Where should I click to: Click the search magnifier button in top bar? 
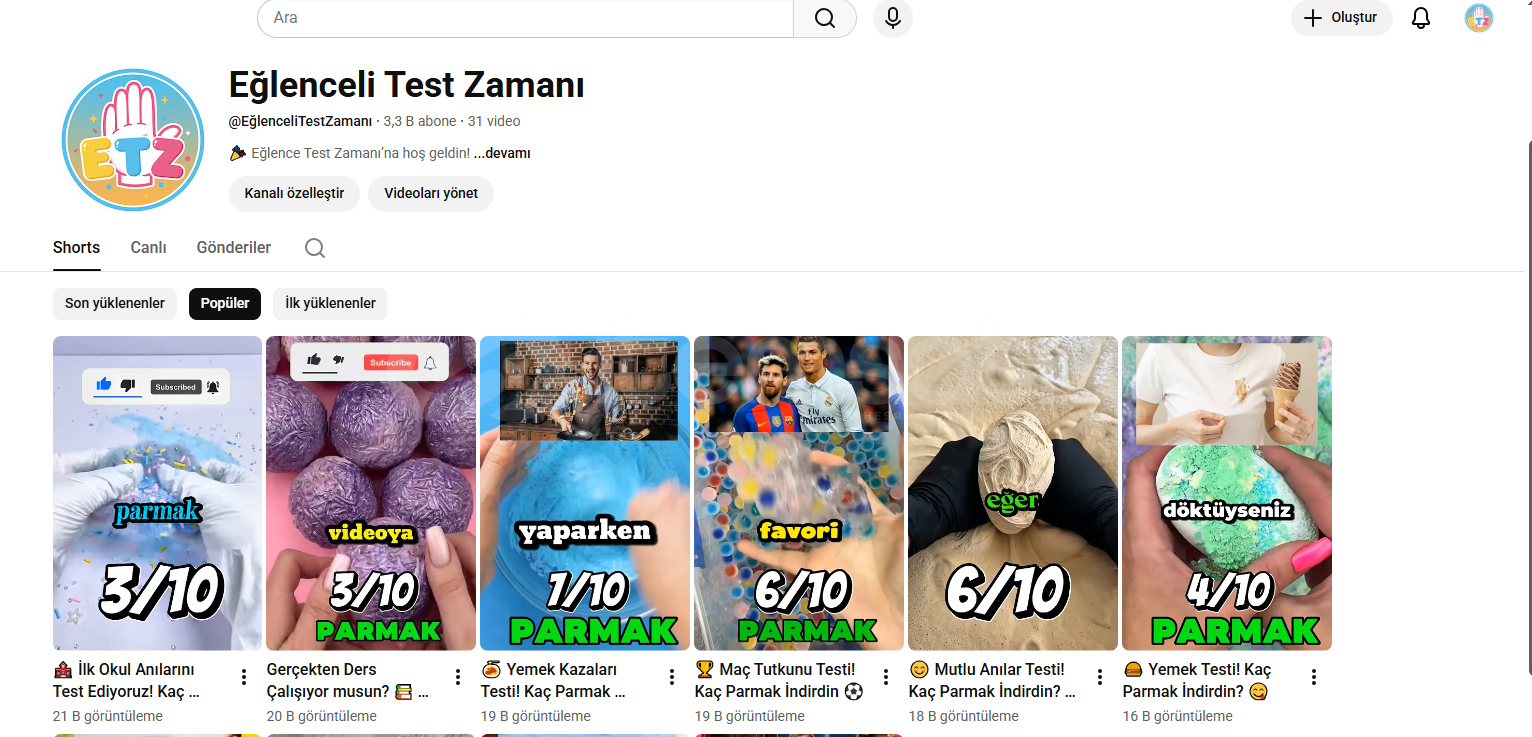[825, 18]
